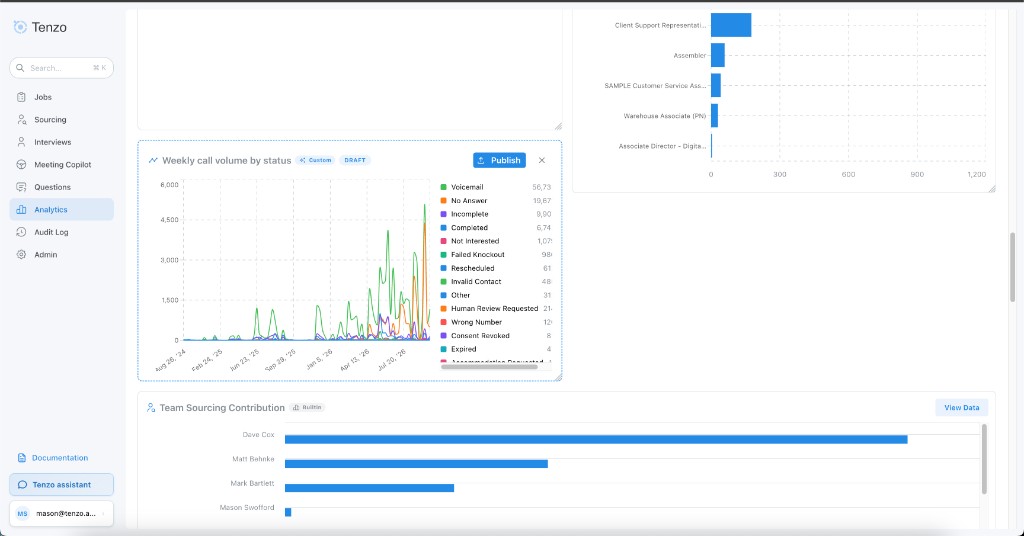Click the Assembler bar

718,55
